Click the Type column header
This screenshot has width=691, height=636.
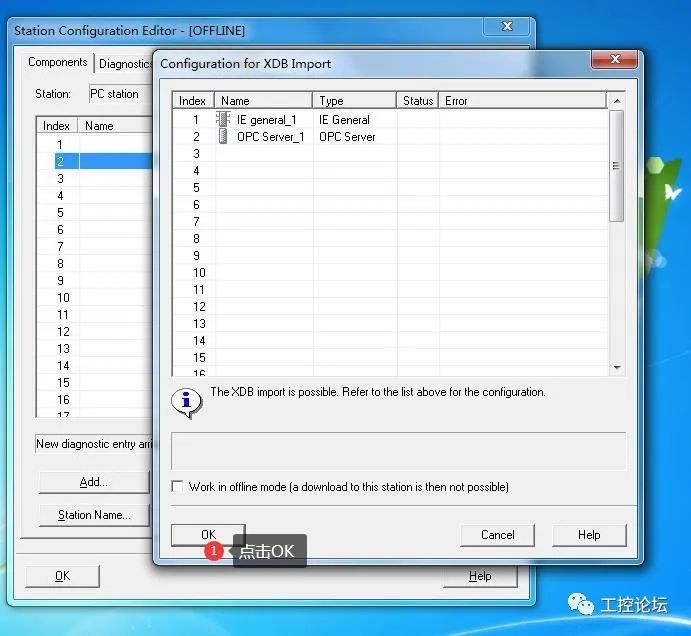tap(354, 101)
